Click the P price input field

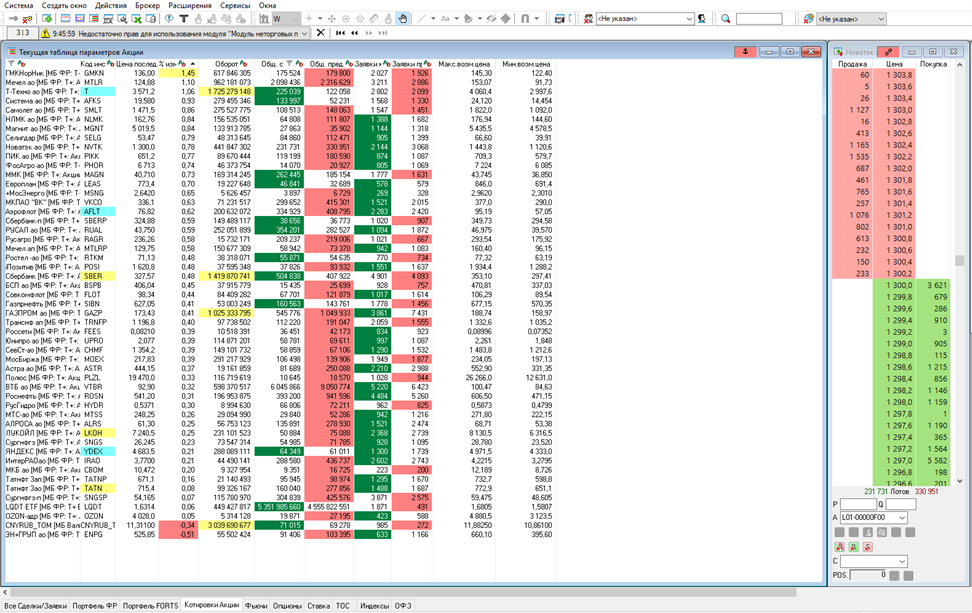tap(858, 505)
